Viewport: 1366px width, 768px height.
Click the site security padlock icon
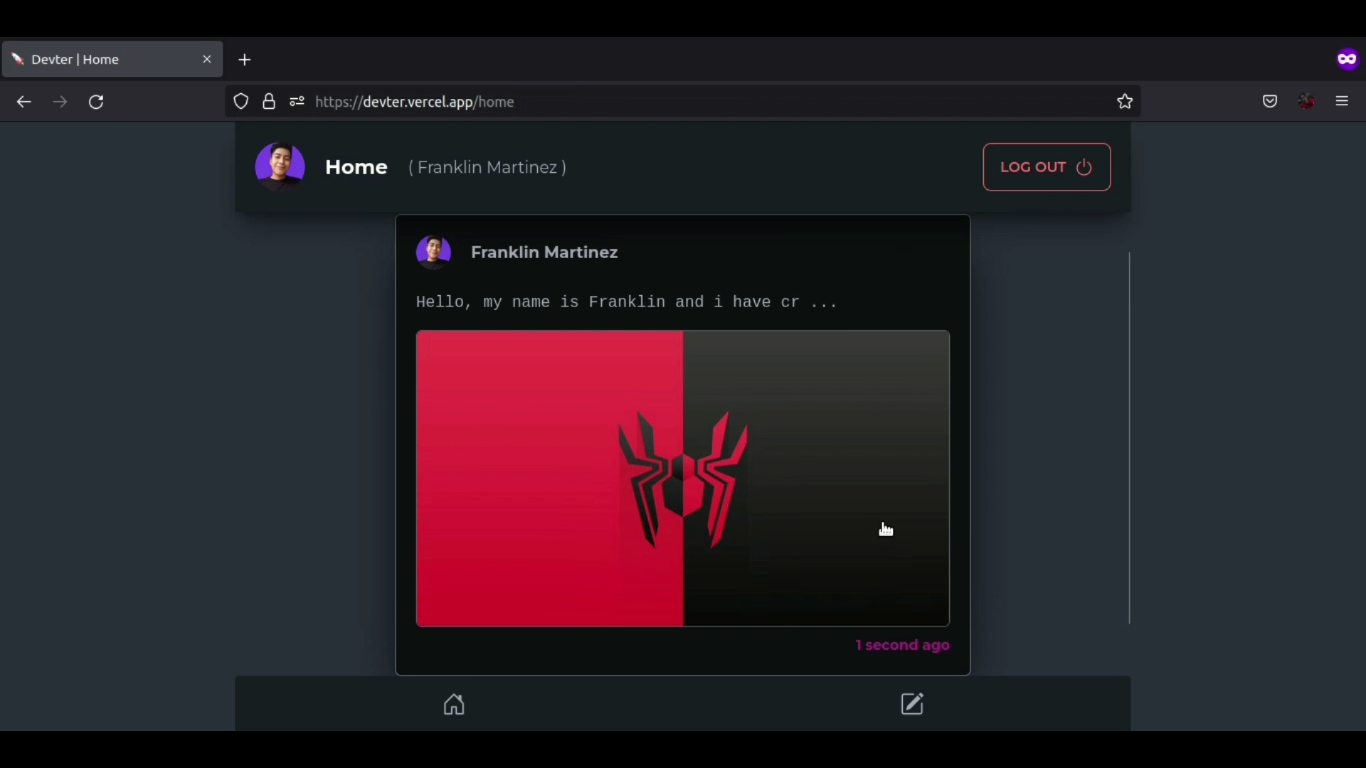pyautogui.click(x=269, y=102)
